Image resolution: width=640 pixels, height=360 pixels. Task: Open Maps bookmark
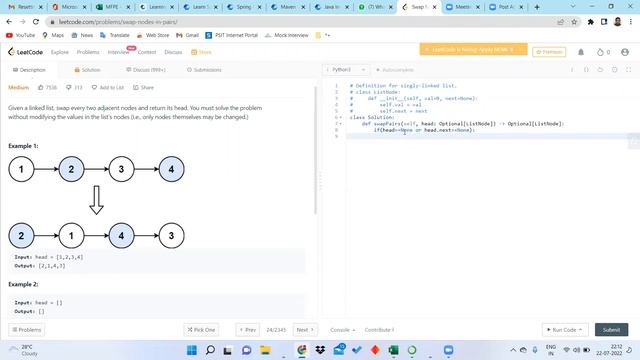tap(53, 36)
